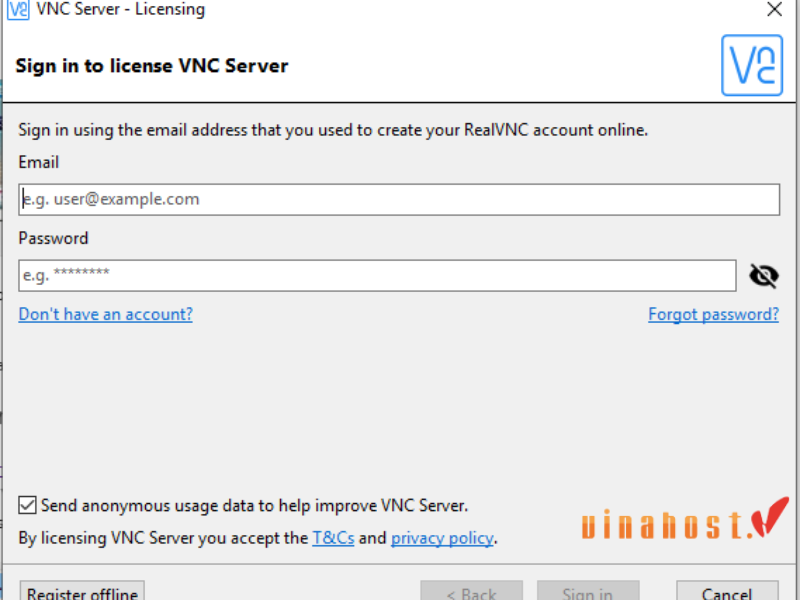Click the RealVNC account instruction text
The height and width of the screenshot is (600, 800).
pyautogui.click(x=333, y=130)
